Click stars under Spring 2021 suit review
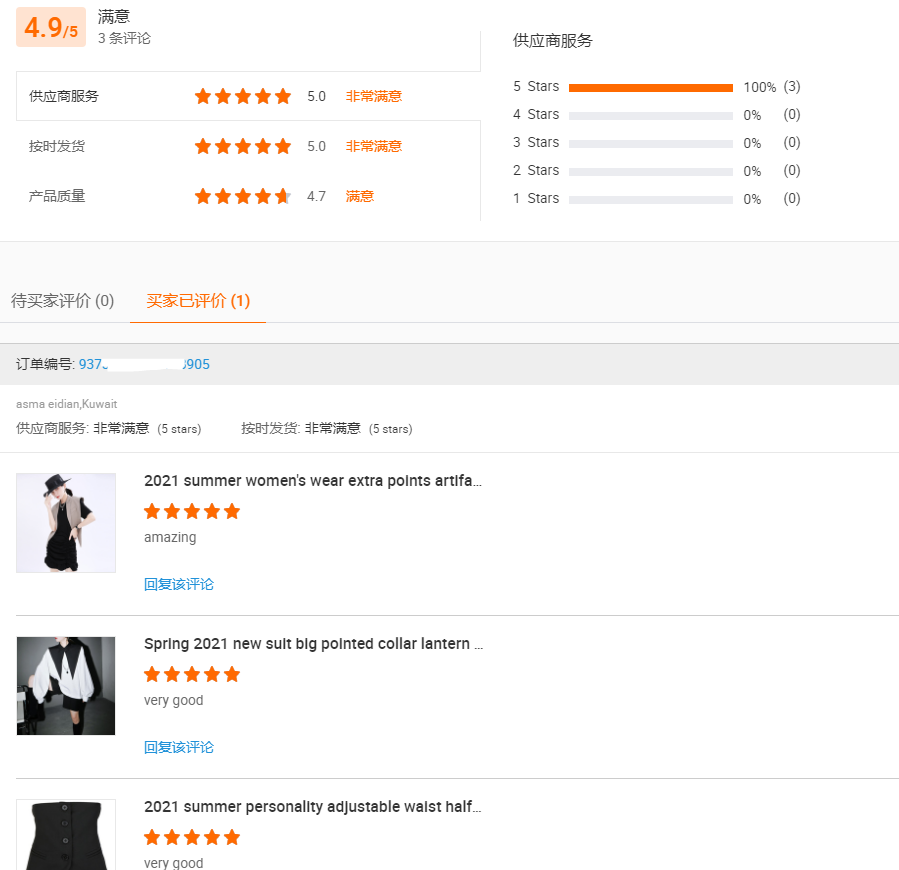 (x=192, y=674)
